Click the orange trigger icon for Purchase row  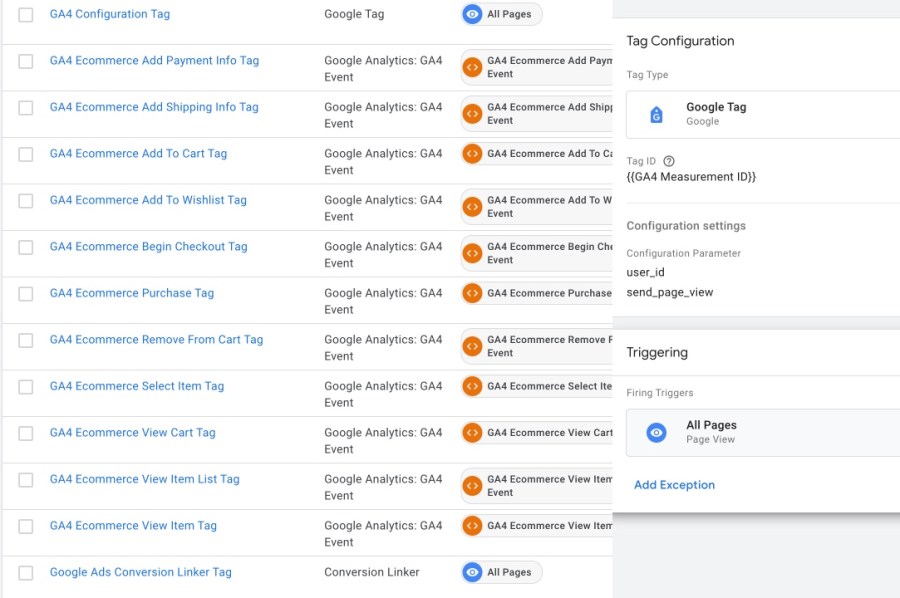[472, 293]
